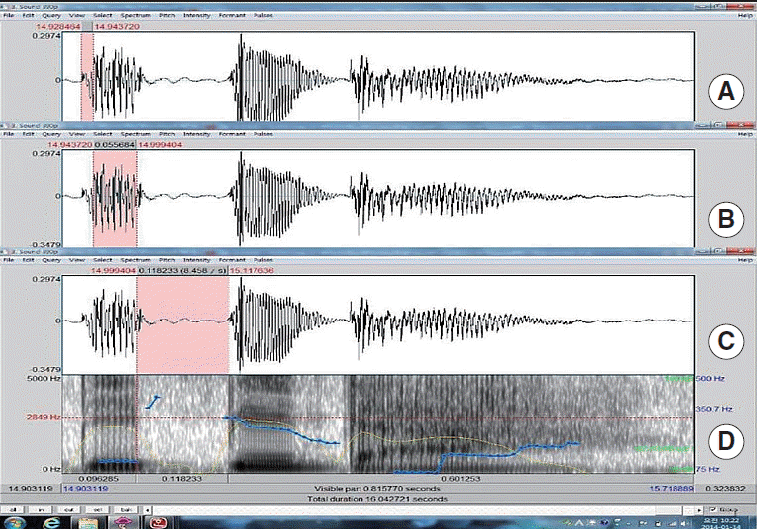
Task: Play the 0.118233 selection segment bar
Action: (182, 478)
